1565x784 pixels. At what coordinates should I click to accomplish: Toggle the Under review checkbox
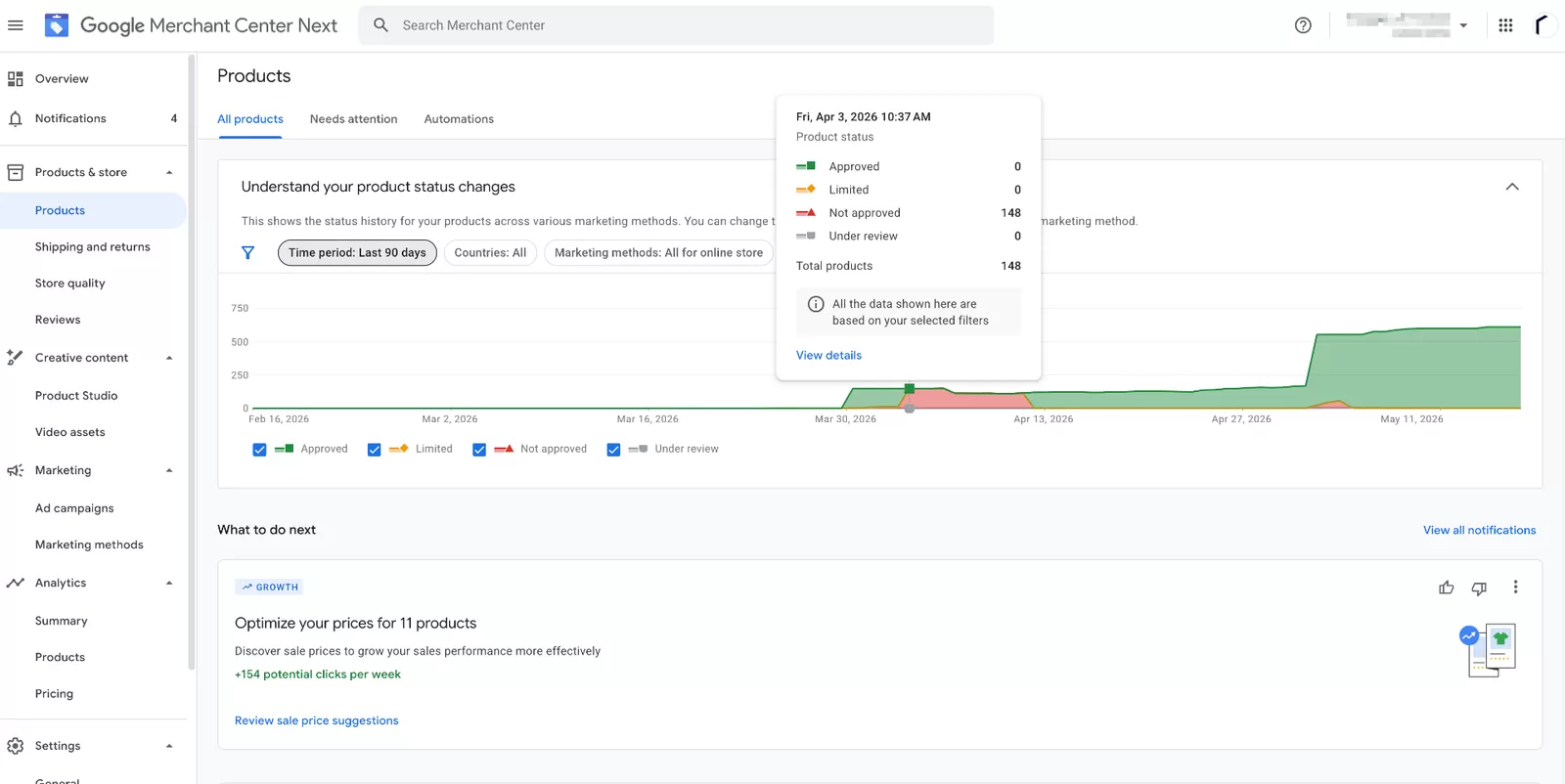[613, 450]
